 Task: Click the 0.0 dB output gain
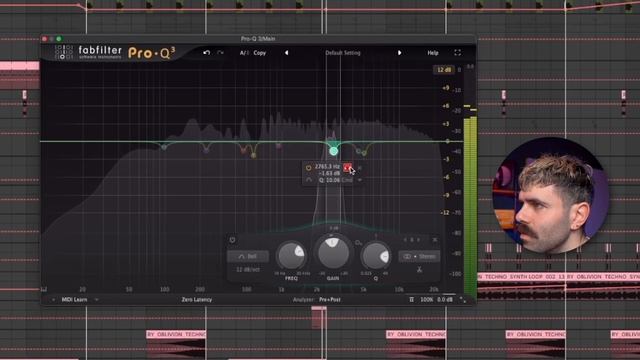point(445,300)
